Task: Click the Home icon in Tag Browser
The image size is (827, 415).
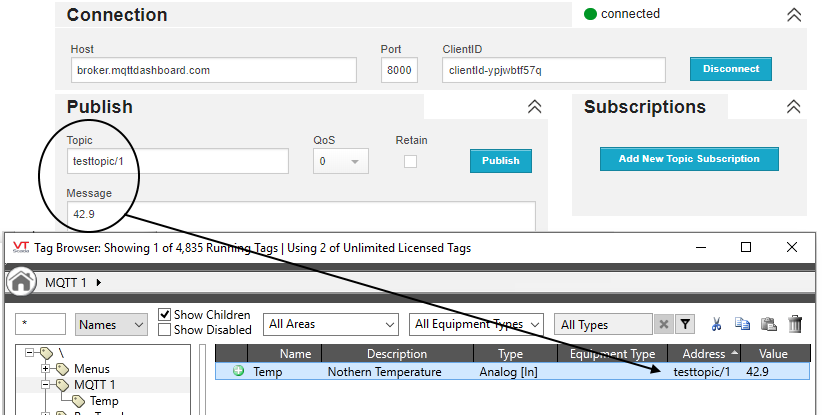Action: [21, 283]
